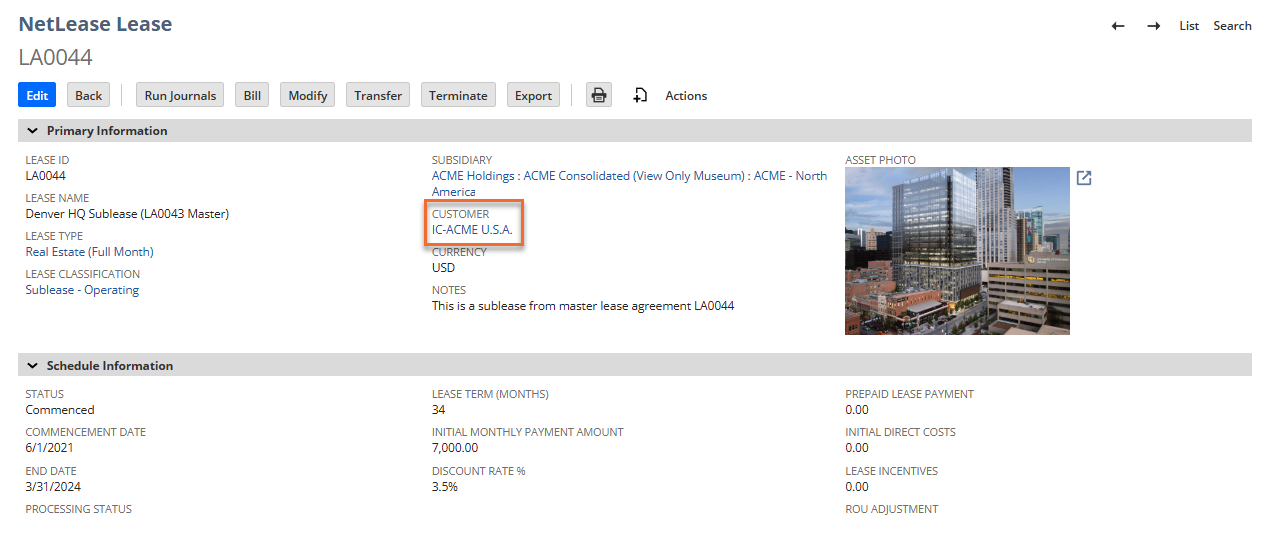Open the List view link
Image resolution: width=1272 pixels, height=540 pixels.
pos(1188,26)
